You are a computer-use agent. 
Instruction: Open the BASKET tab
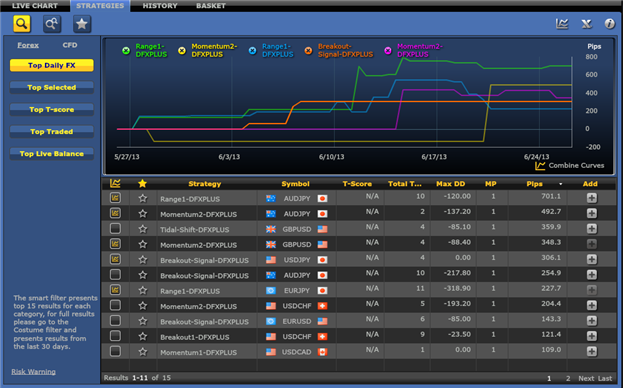[211, 6]
